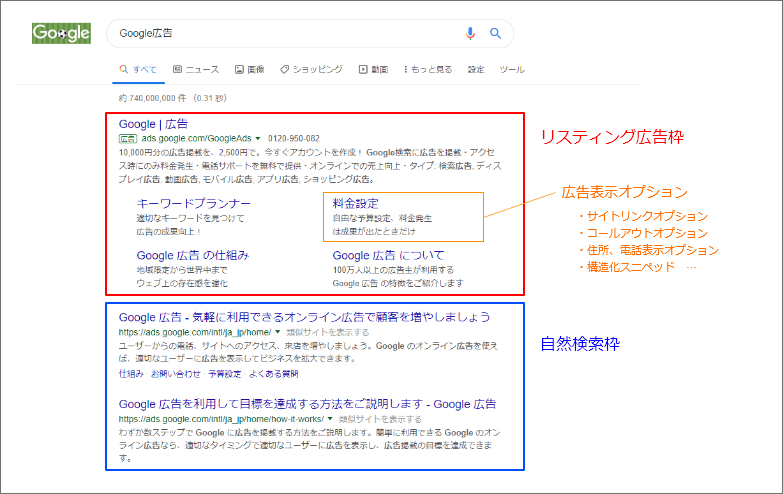Click the first 類似サイトを表示する link
Viewport: 783px width, 494px height.
(328, 332)
